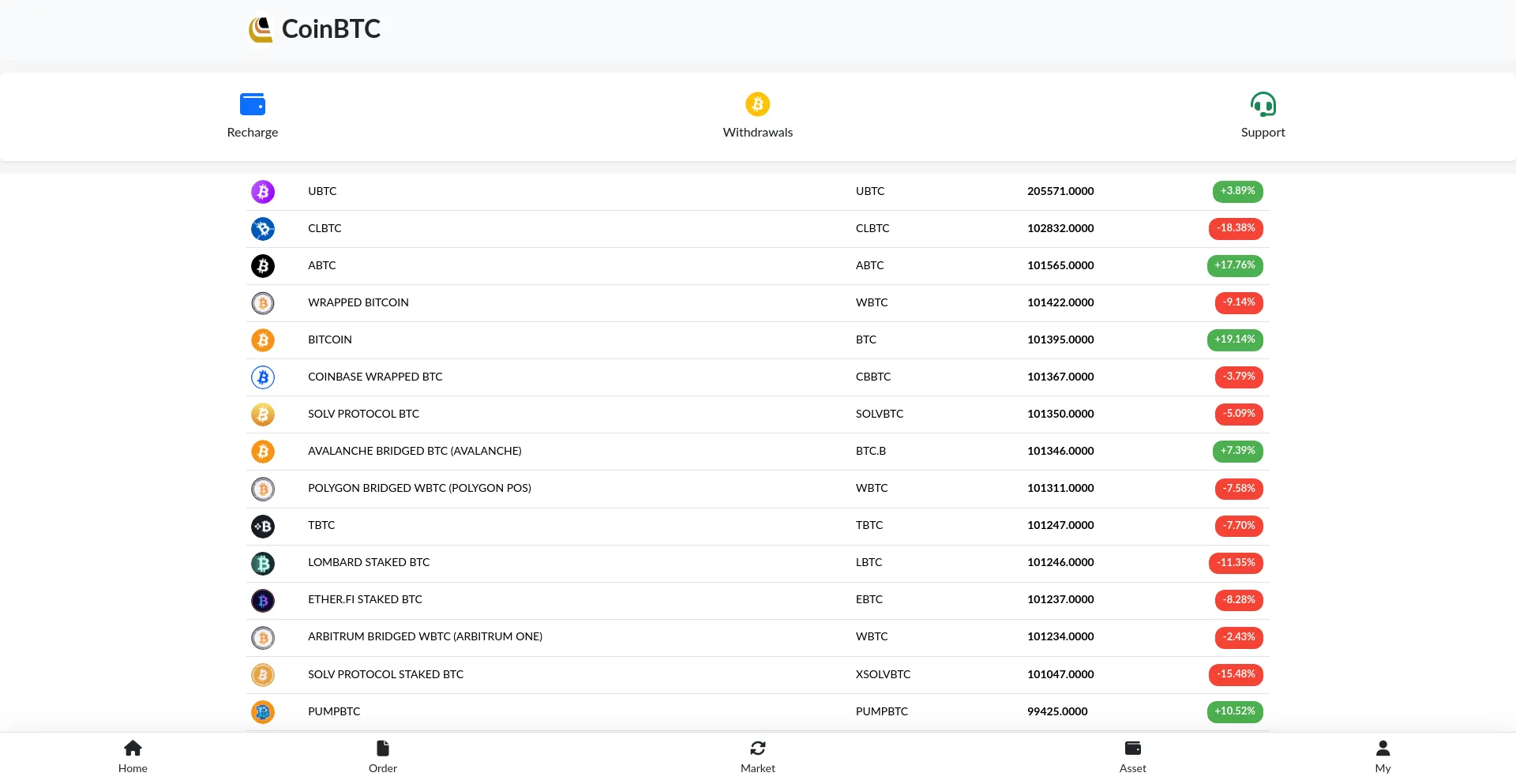Screen dimensions: 1516x784
Task: Click the PUMPBTC coin icon
Action: click(263, 712)
